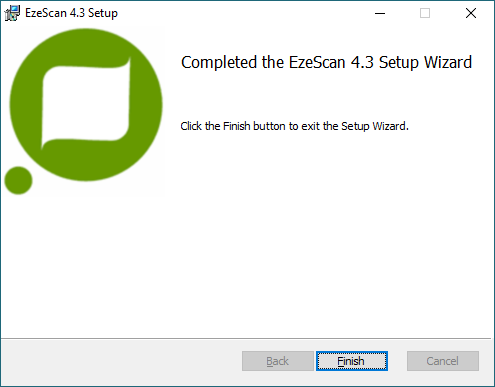Click the white page shape inside the logo
The image size is (495, 387).
tap(86, 103)
